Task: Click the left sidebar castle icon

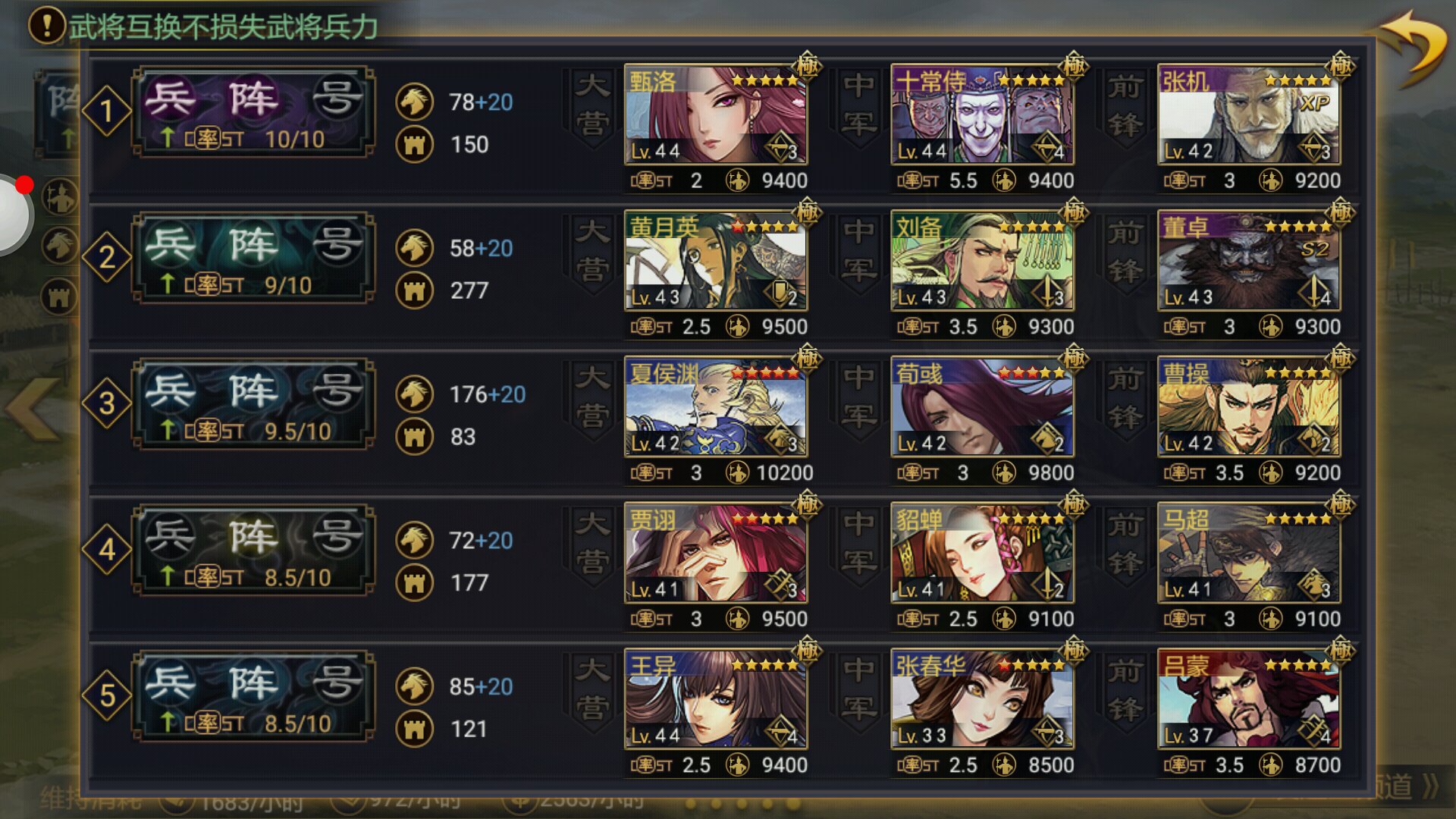Action: pos(60,297)
